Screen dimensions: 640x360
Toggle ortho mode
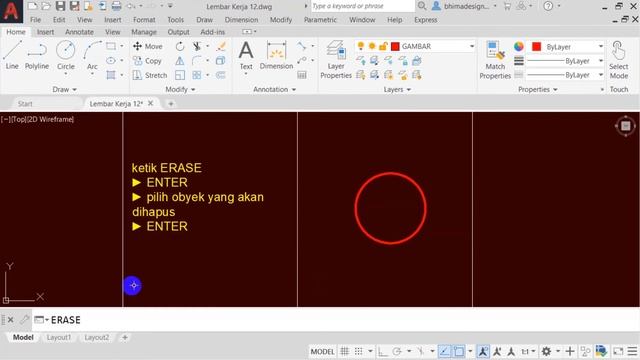pos(382,351)
